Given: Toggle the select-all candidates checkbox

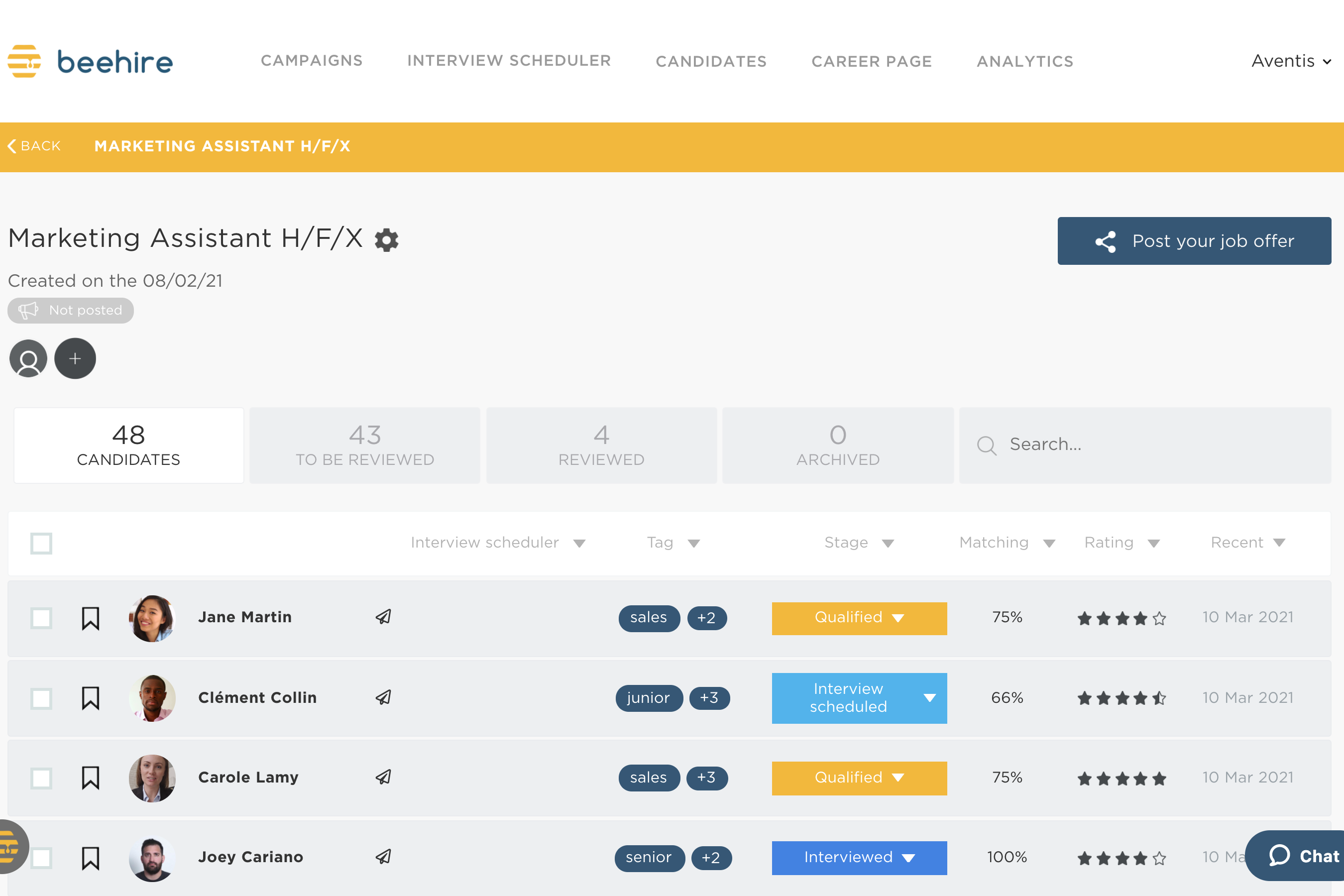Looking at the screenshot, I should click(41, 543).
